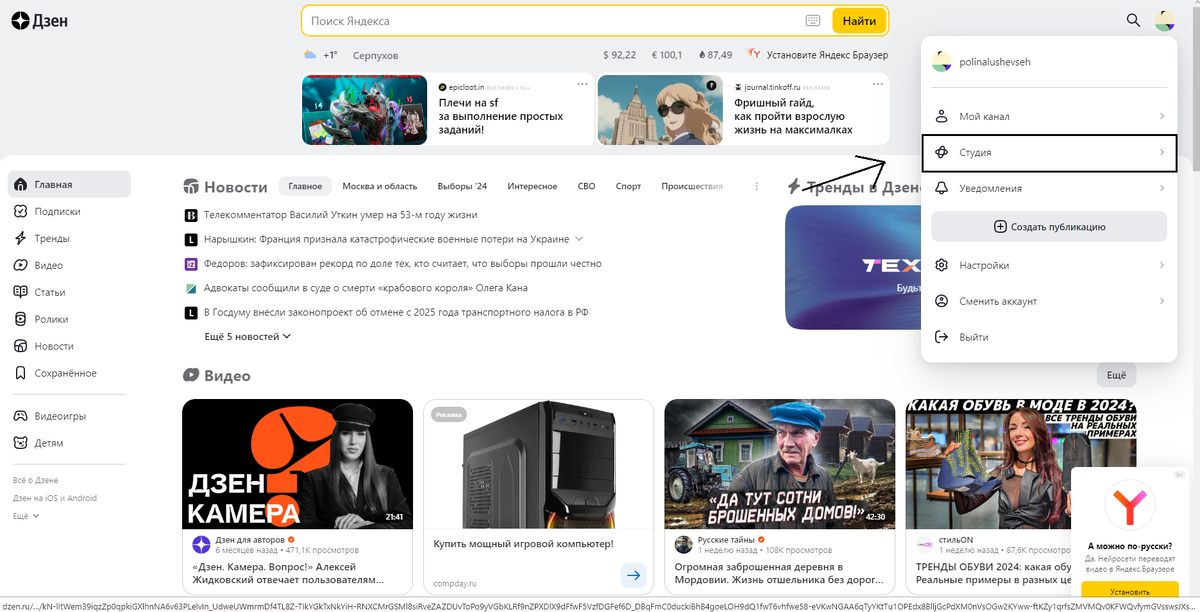Click the weather cloud icon
The width and height of the screenshot is (1200, 612).
point(310,55)
